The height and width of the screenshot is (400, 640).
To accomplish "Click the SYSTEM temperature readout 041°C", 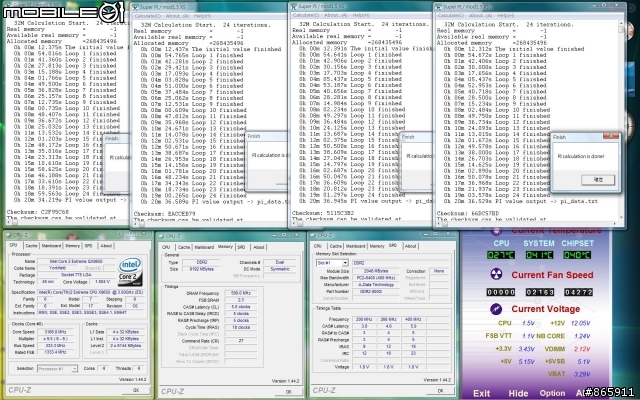I will pos(539,255).
